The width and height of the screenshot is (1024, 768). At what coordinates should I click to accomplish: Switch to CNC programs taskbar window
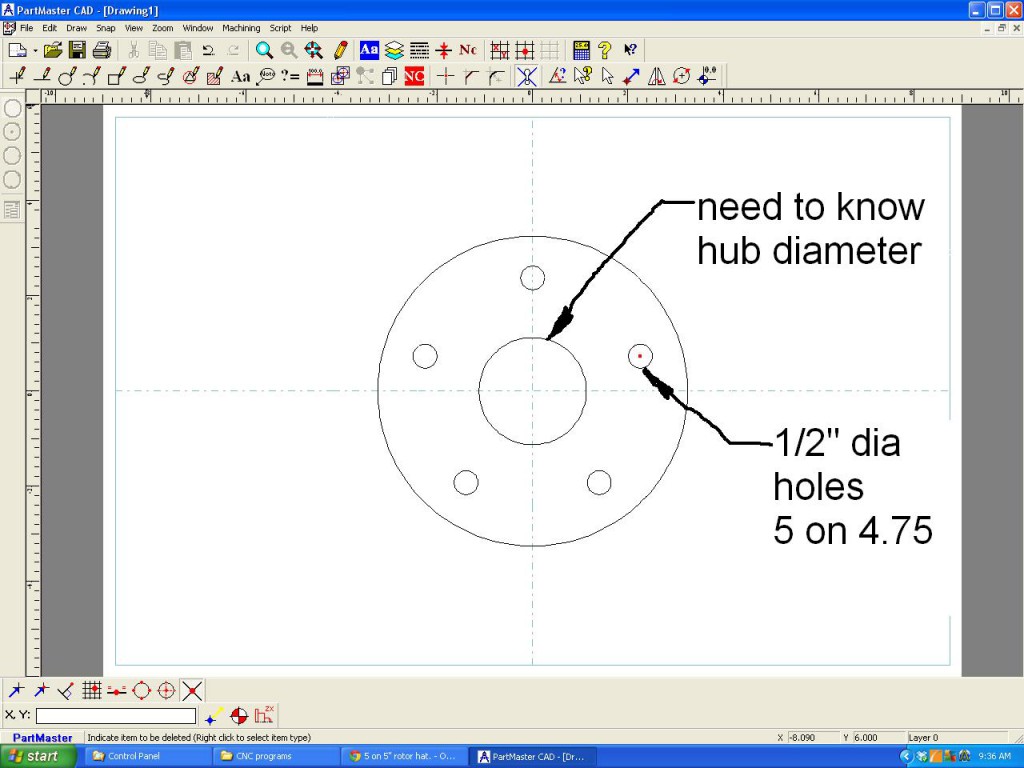click(276, 756)
